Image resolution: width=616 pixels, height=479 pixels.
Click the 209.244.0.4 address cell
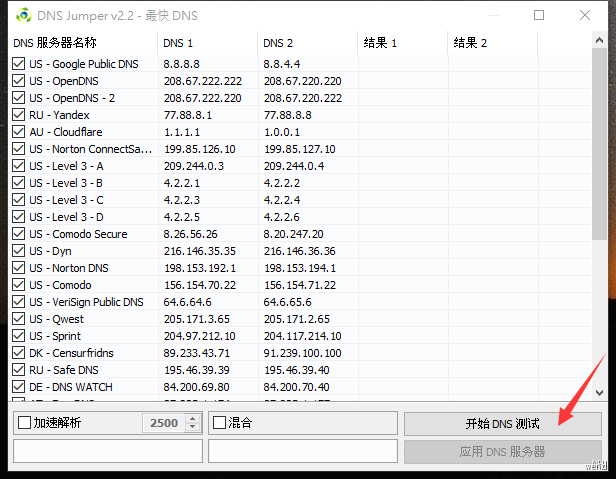tap(294, 166)
